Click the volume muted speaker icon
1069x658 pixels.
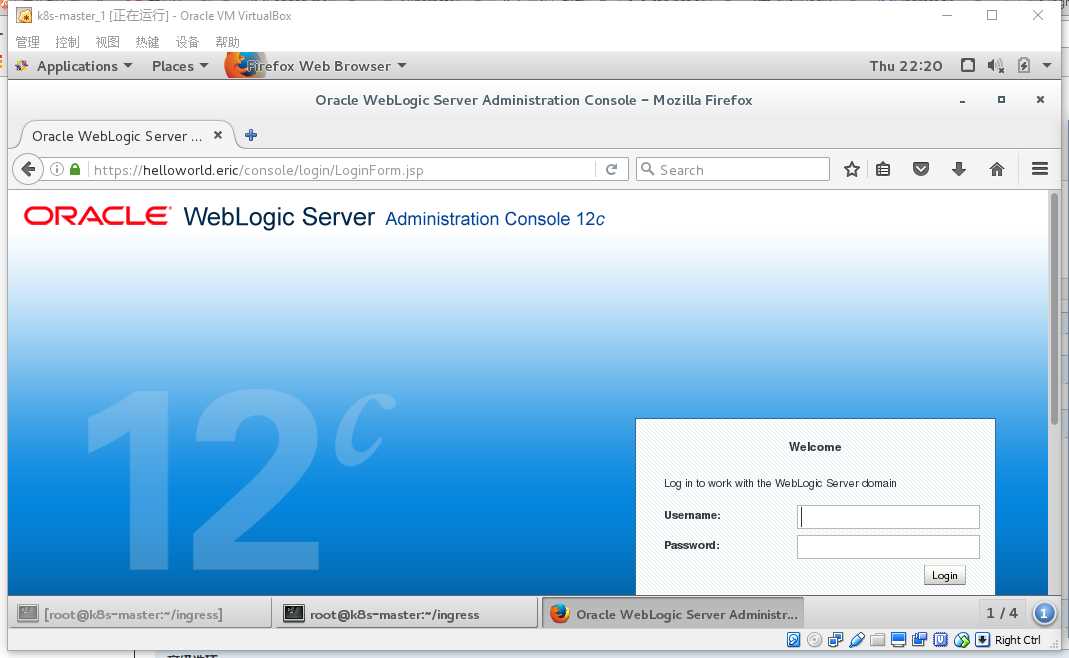click(x=995, y=65)
